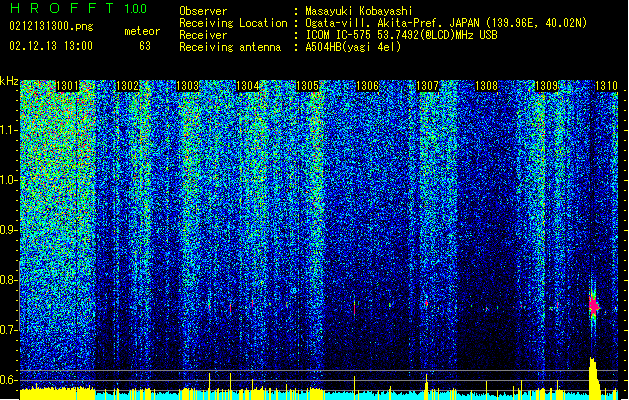Viewport: 629px width, 400px height.
Task: Click the observer name Masayuki Kobayashi
Action: pyautogui.click(x=358, y=11)
